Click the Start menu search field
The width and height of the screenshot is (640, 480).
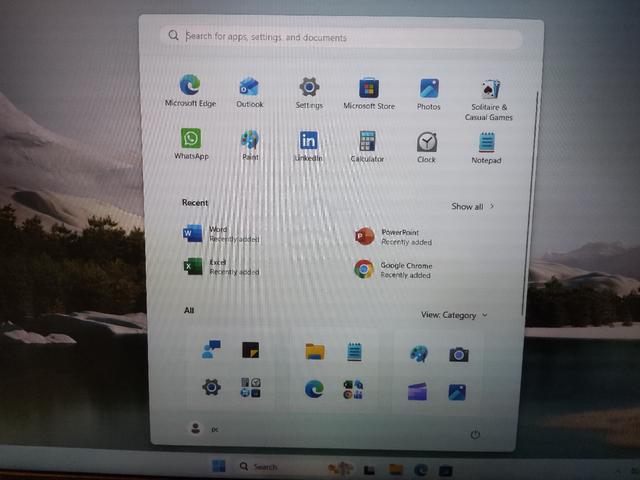click(340, 37)
